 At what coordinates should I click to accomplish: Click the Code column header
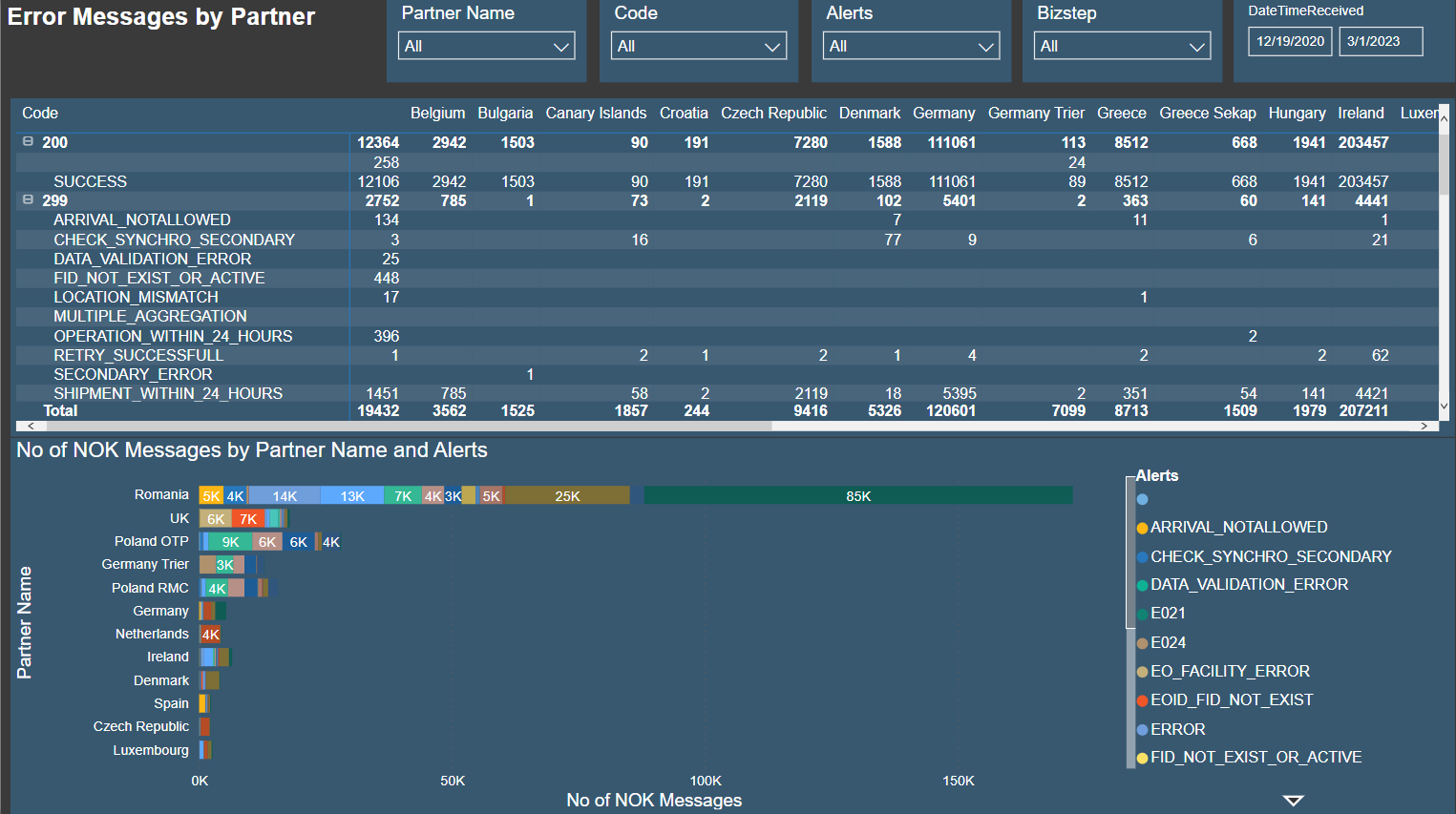pos(40,113)
